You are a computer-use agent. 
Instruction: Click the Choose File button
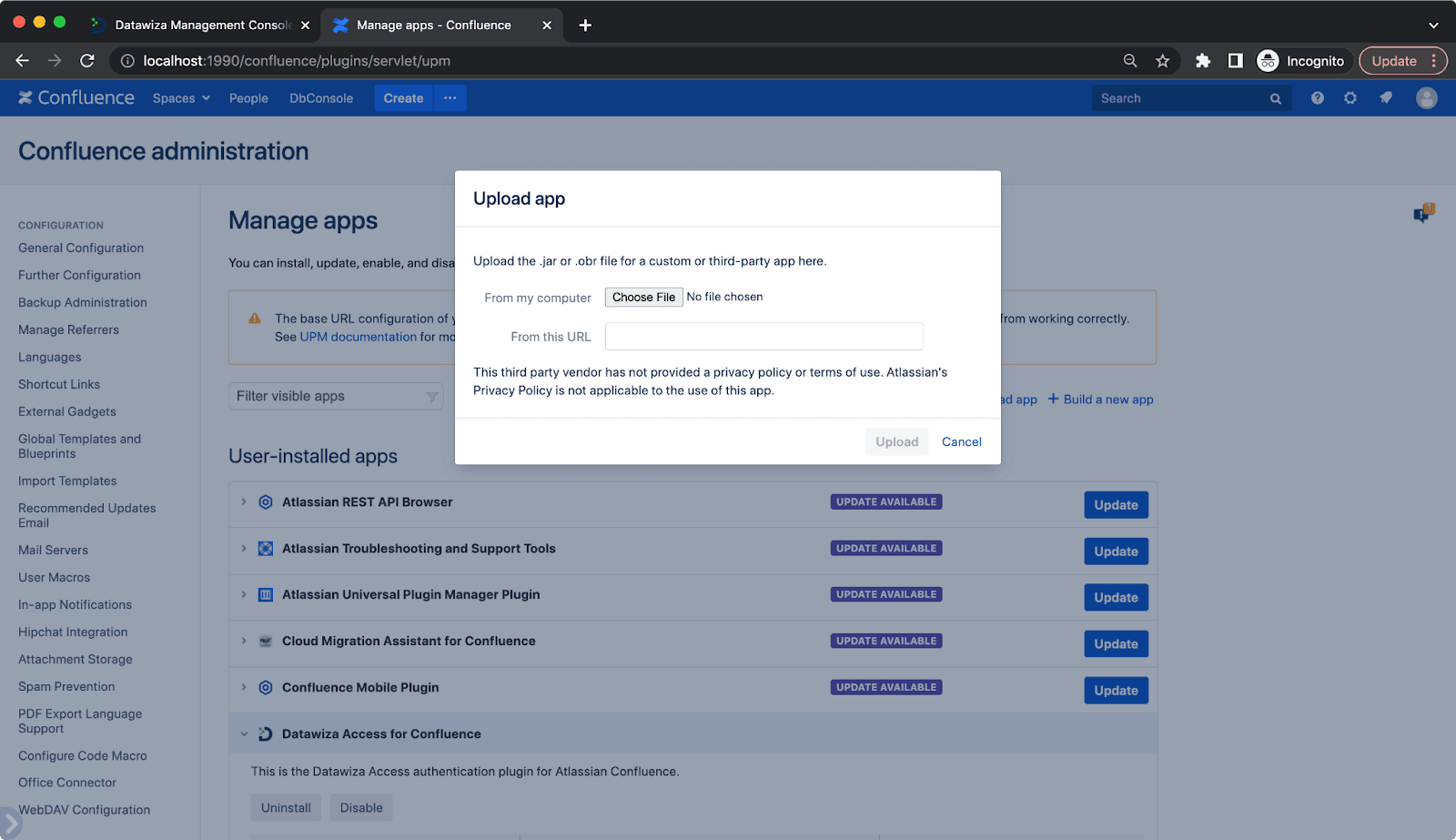[x=643, y=297]
